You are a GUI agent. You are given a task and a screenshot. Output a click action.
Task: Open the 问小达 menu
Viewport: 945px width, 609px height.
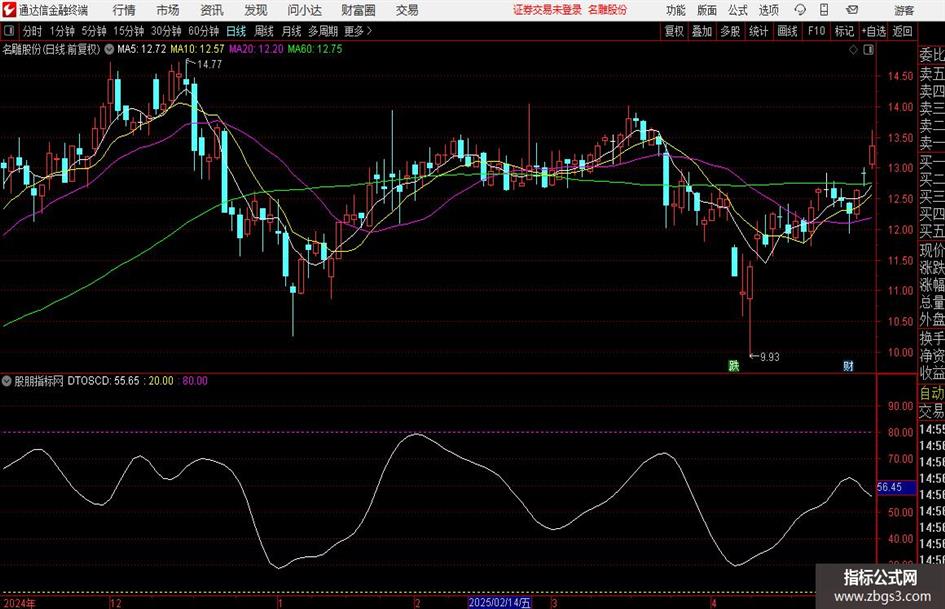[x=304, y=10]
